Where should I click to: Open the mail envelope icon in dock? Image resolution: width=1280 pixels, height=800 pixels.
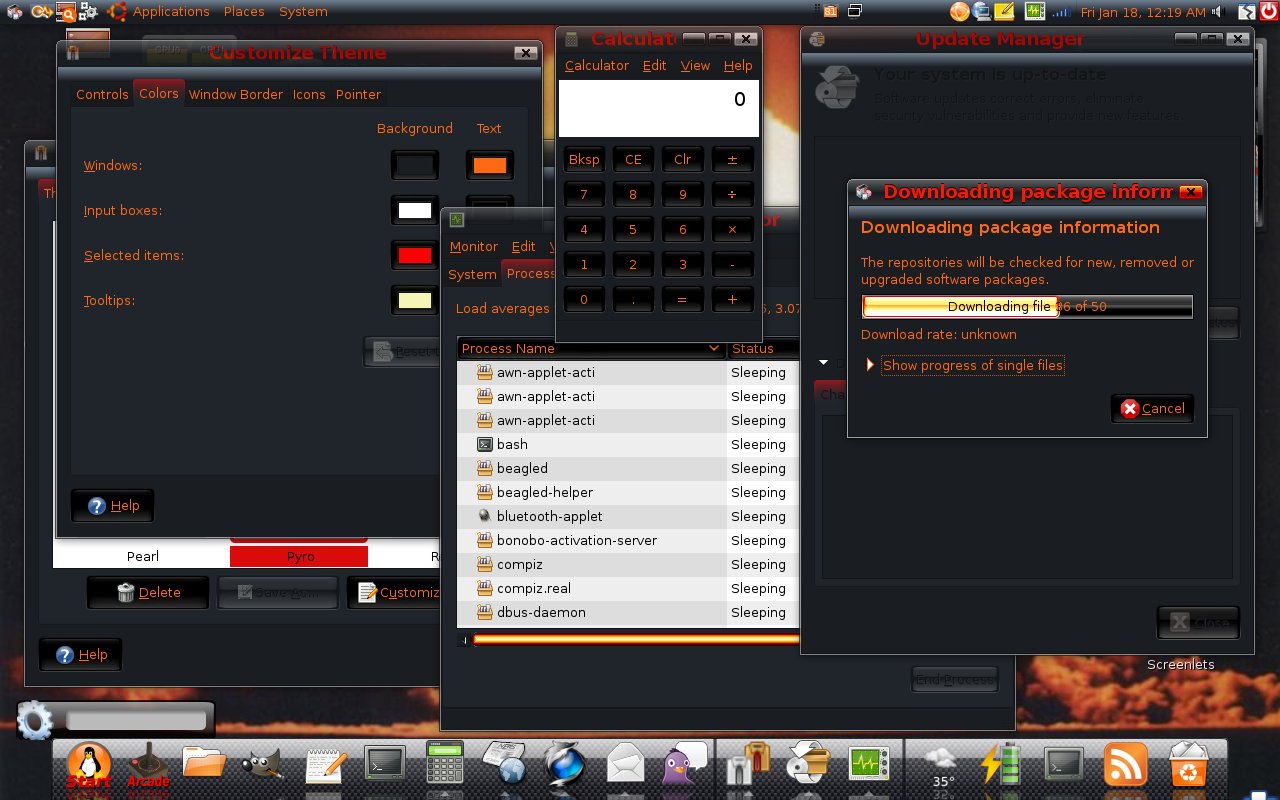pos(625,764)
